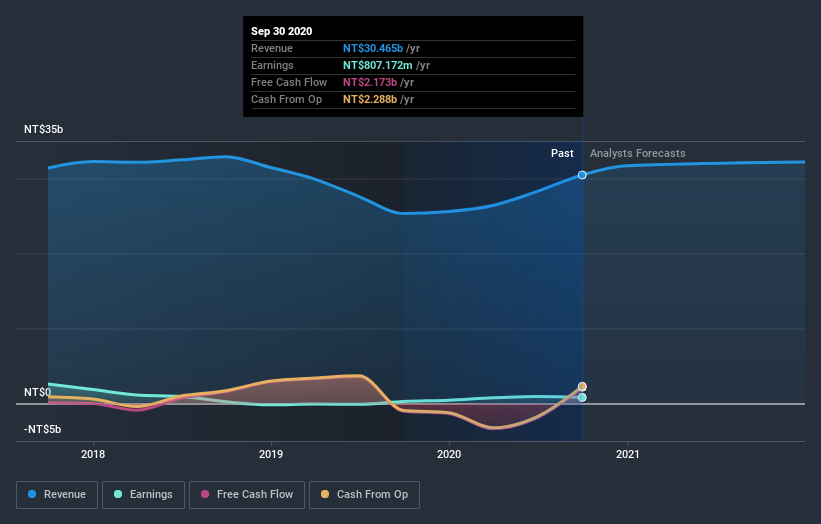Click the NT$2.288b cash from op value
Viewport: 821px width, 524px height.
(370, 99)
